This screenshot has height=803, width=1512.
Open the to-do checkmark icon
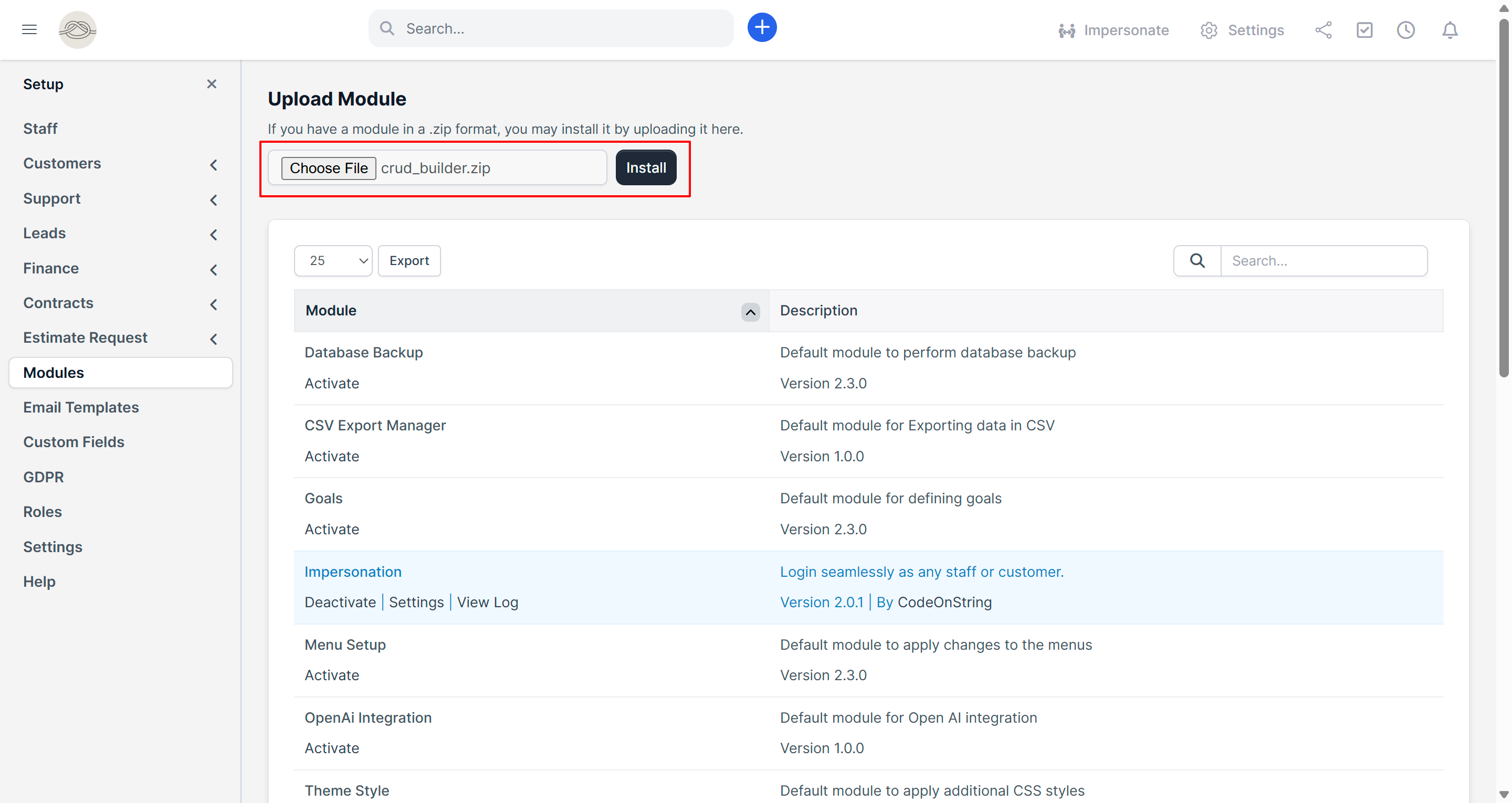click(1364, 30)
